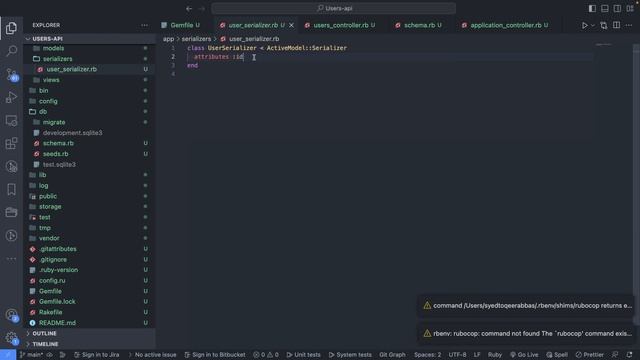Open the Accounts icon
This screenshot has height=360, width=640.
click(11, 315)
